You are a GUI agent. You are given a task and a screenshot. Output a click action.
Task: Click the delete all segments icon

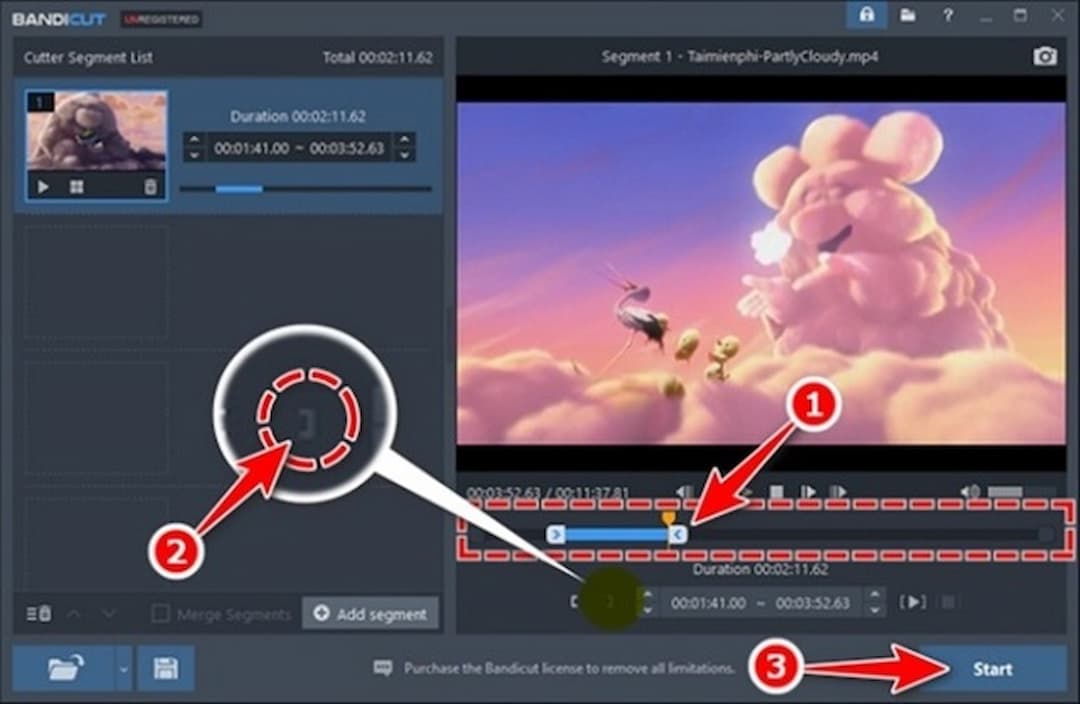(39, 613)
